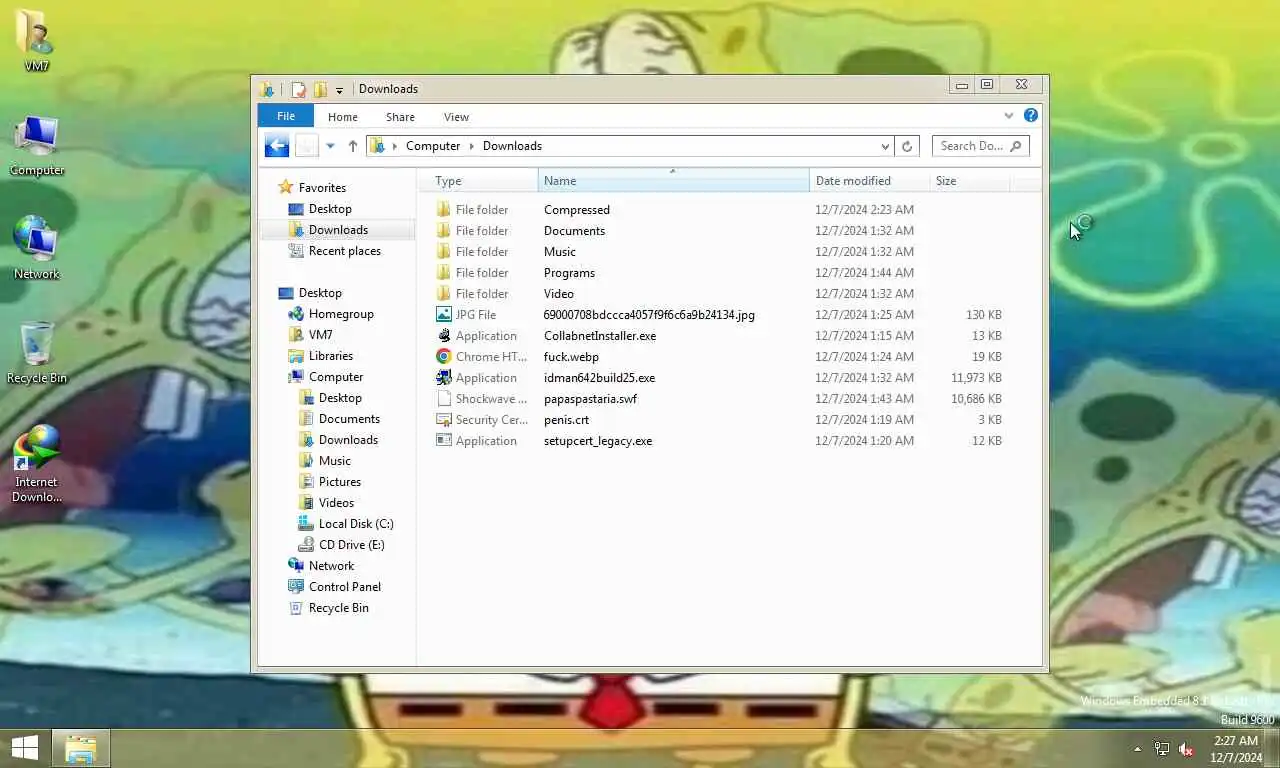This screenshot has height=768, width=1280.
Task: Select Homegroup in the navigation pane
Action: 341,314
